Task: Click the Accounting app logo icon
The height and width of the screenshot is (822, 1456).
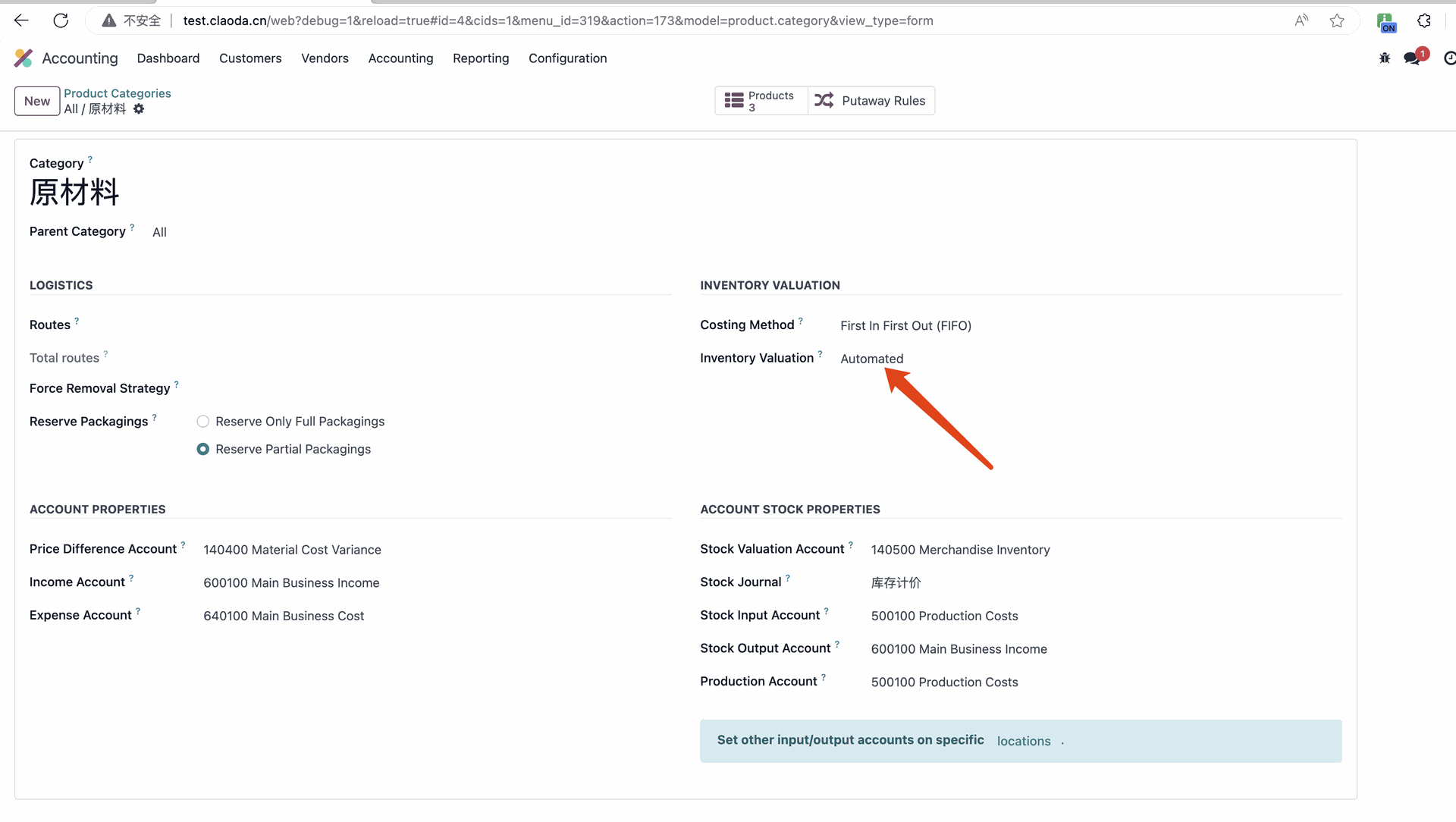Action: 24,58
